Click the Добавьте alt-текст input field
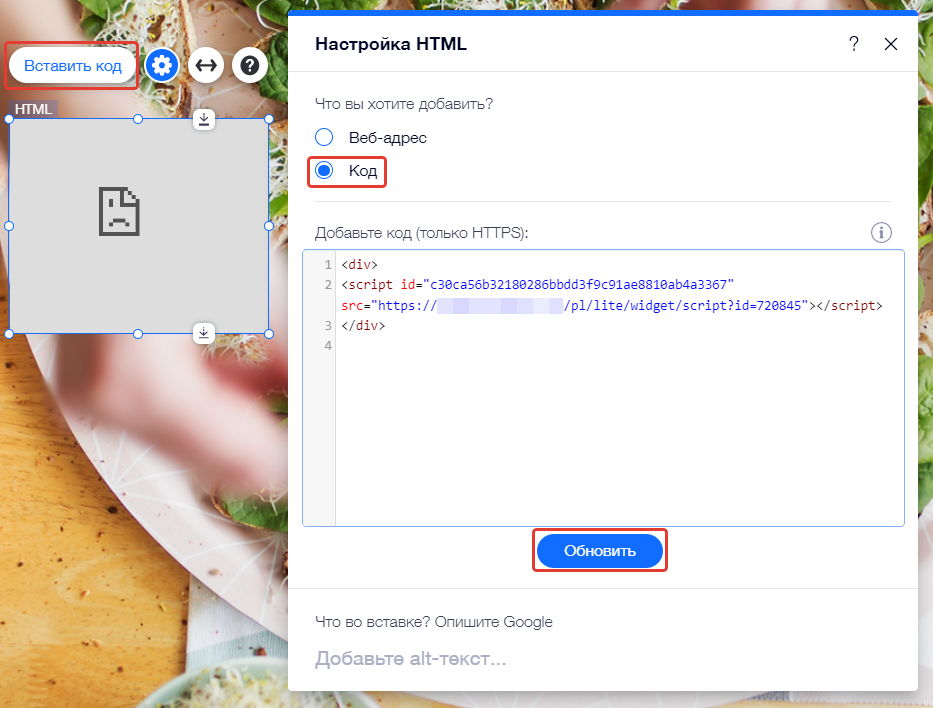Image resolution: width=933 pixels, height=708 pixels. point(602,659)
